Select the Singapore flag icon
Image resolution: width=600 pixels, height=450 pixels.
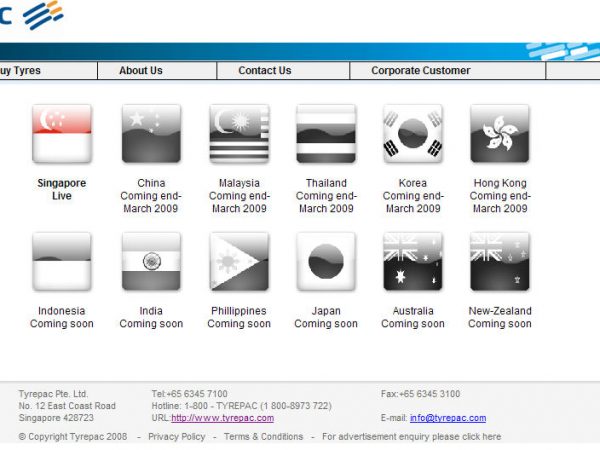click(x=62, y=134)
